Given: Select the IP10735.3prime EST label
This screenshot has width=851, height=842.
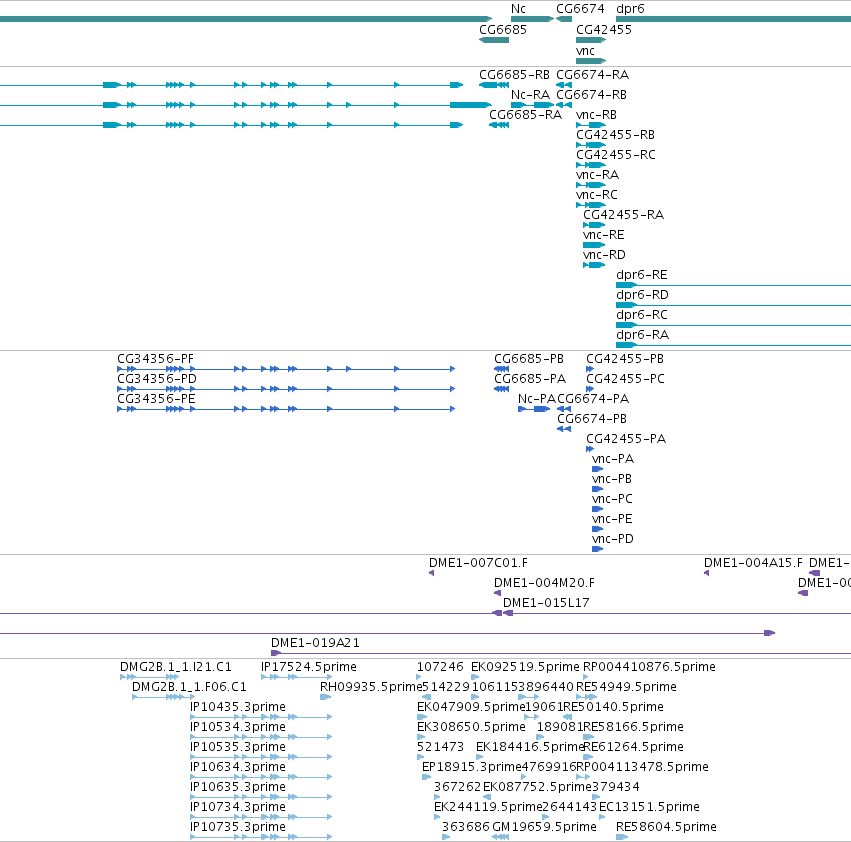Looking at the screenshot, I should coord(238,827).
